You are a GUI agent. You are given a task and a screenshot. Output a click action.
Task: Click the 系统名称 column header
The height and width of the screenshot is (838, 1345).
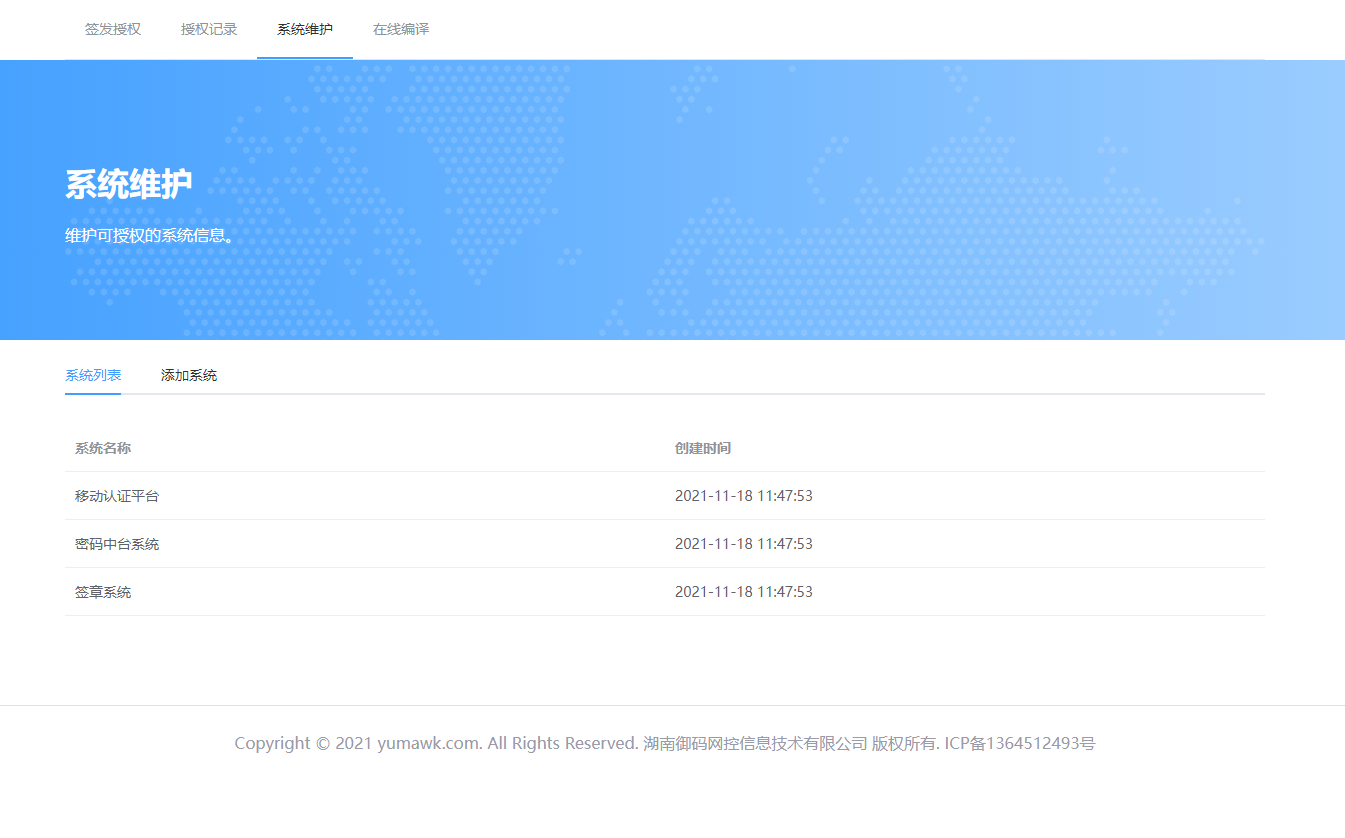103,448
